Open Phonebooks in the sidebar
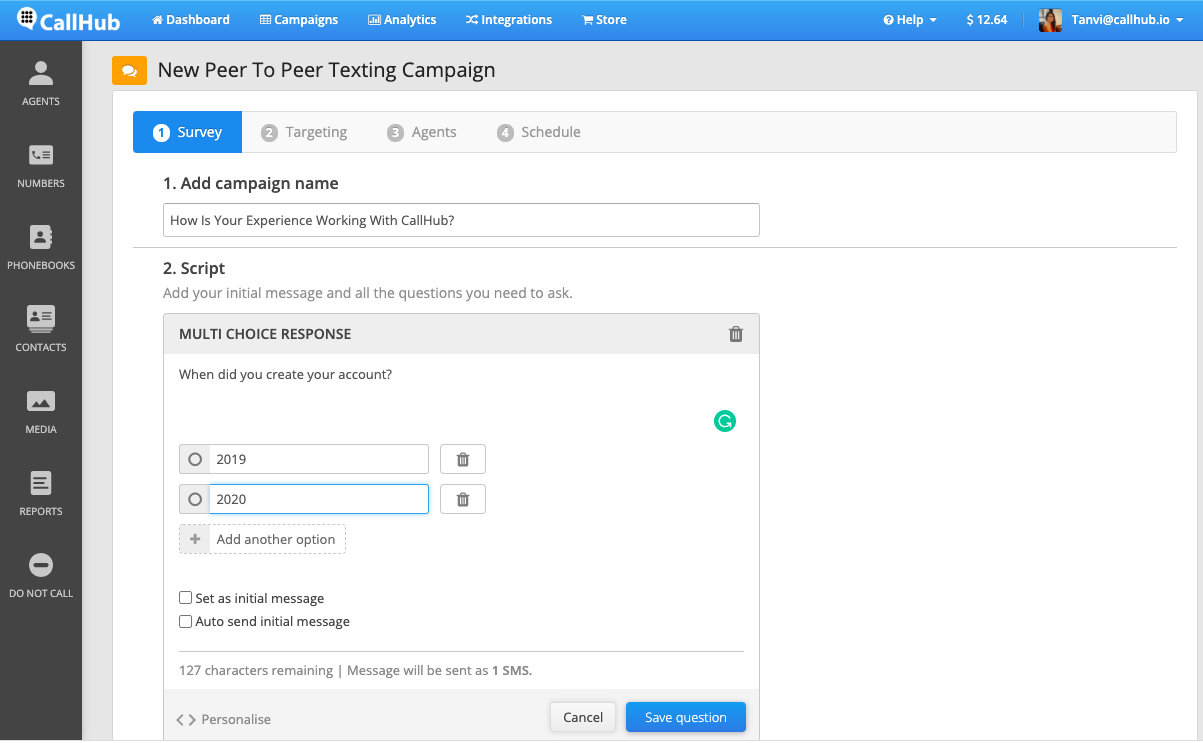Image resolution: width=1203 pixels, height=743 pixels. (x=41, y=246)
